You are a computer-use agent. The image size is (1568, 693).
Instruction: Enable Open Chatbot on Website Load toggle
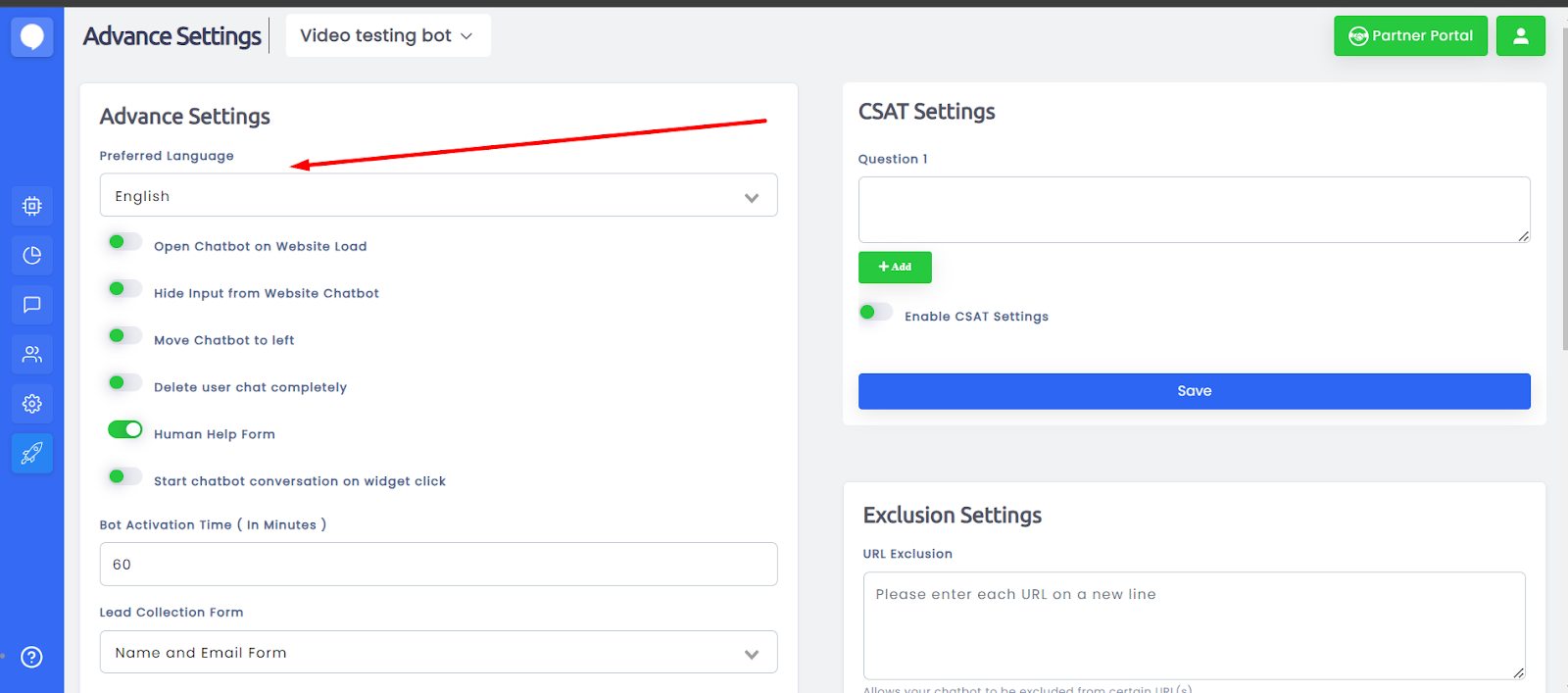124,242
